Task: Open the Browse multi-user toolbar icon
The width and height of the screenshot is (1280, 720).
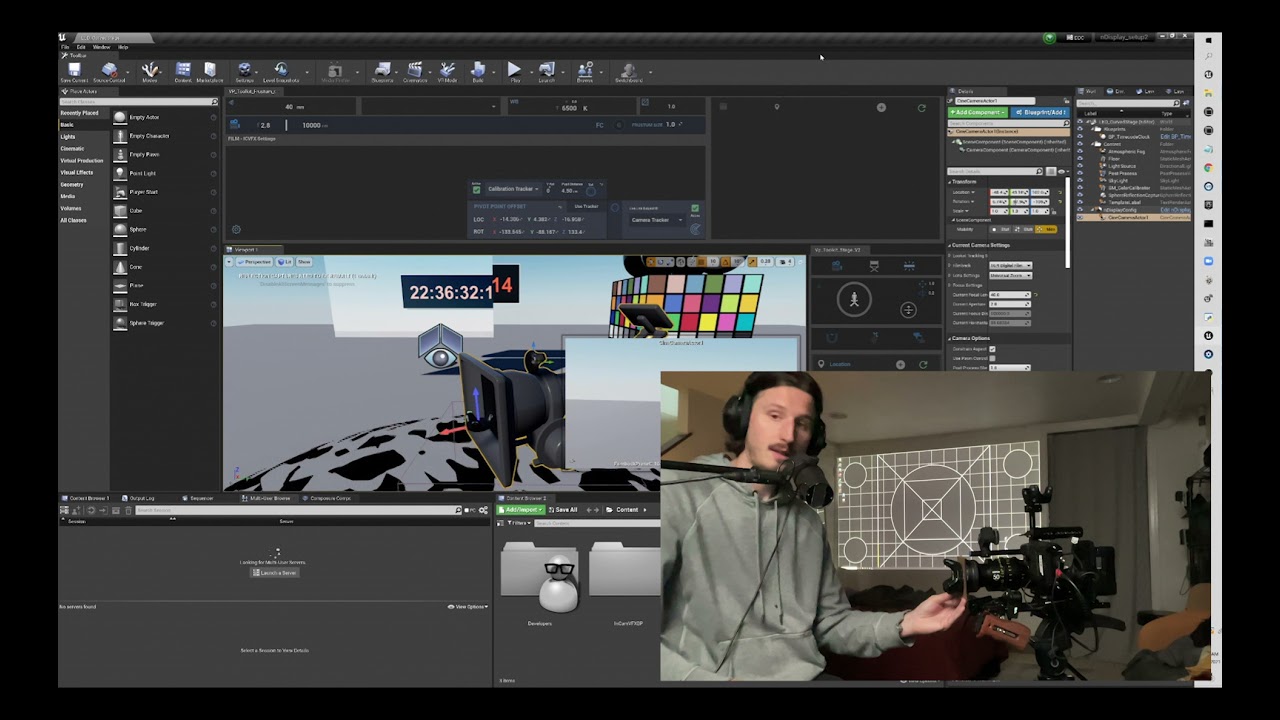Action: (x=585, y=71)
